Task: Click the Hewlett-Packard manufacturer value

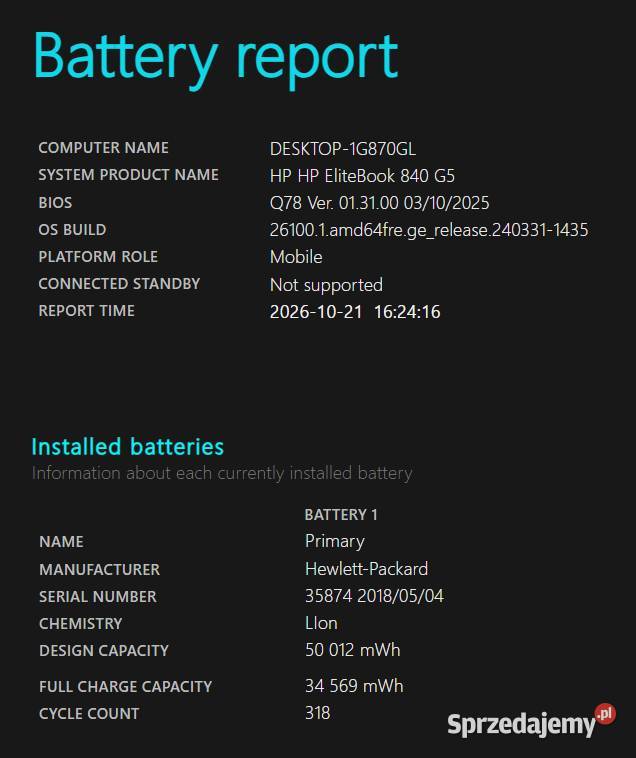Action: click(366, 569)
